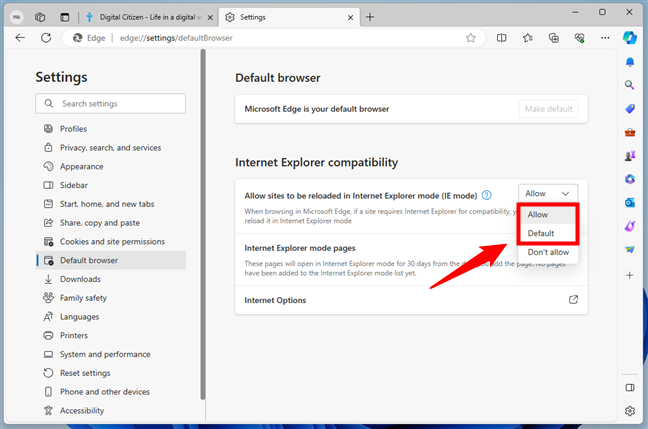
Task: Open Phone and other devices settings
Action: pyautogui.click(x=111, y=391)
